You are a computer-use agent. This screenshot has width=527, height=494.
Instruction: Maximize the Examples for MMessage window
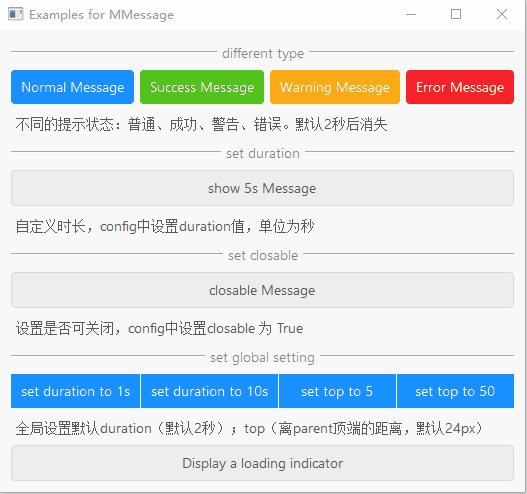point(456,14)
